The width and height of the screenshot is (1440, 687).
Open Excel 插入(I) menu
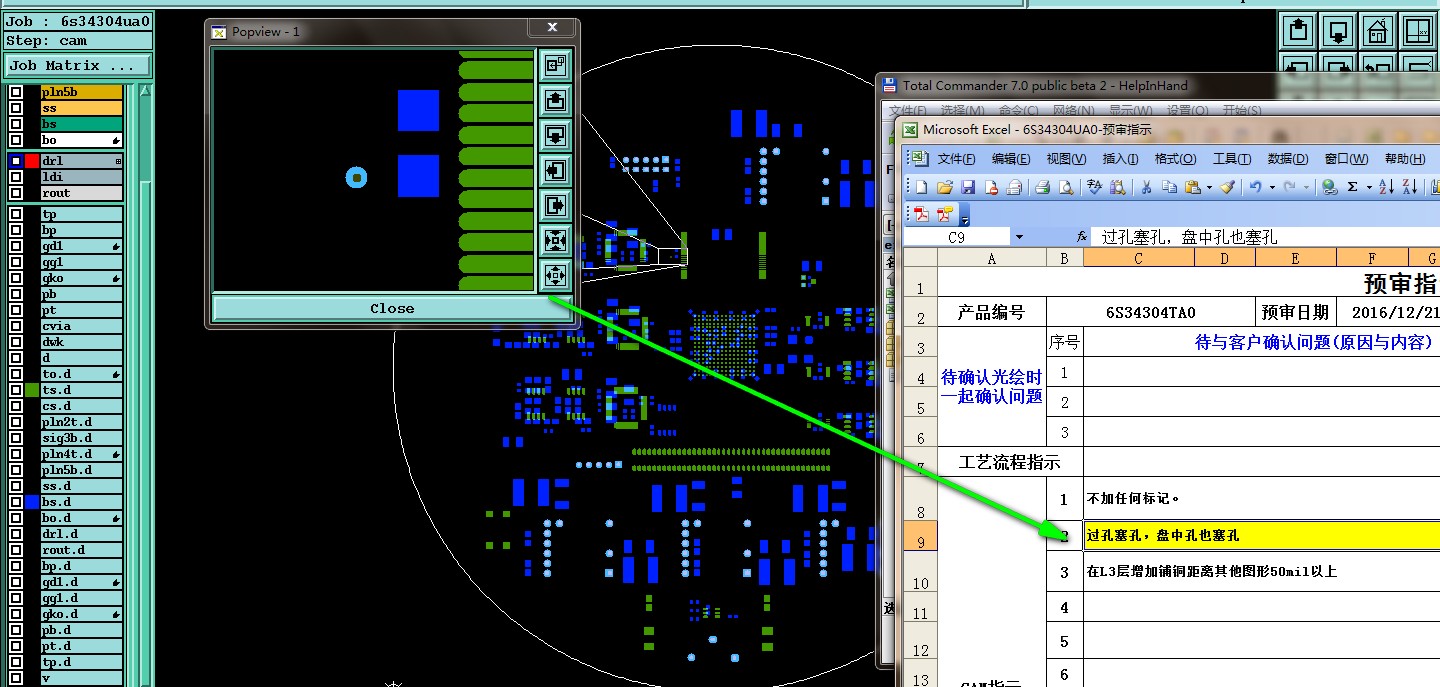pos(1120,159)
